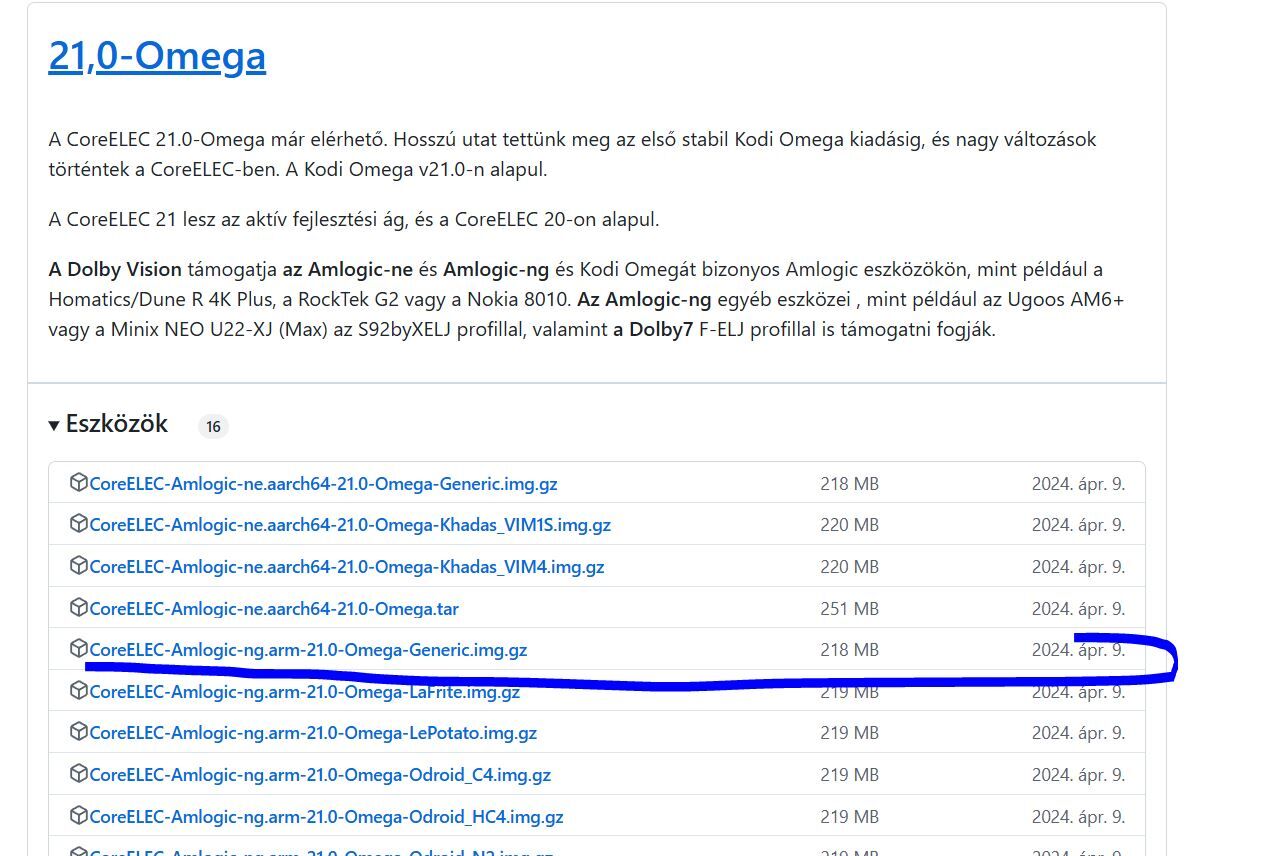This screenshot has height=856, width=1264.
Task: Download CoreELEC-Amlogic-ng LaFrite image
Action: pos(305,692)
